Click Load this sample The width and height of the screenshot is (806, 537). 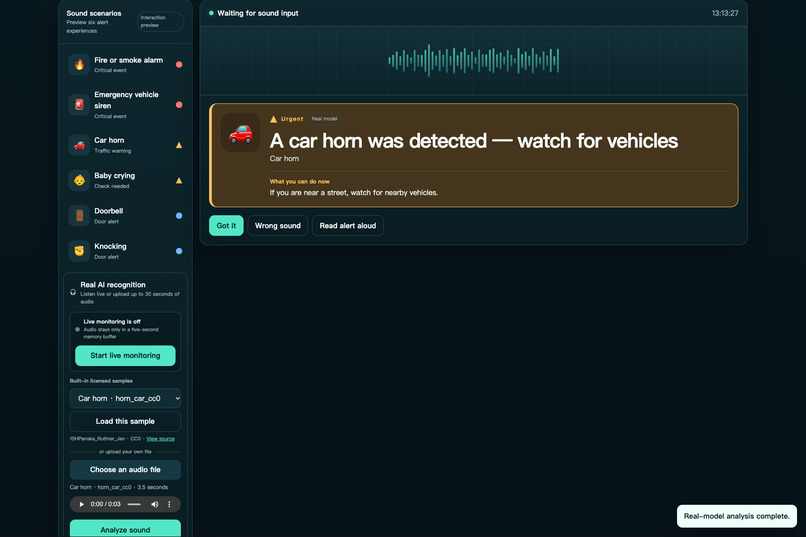tap(125, 421)
